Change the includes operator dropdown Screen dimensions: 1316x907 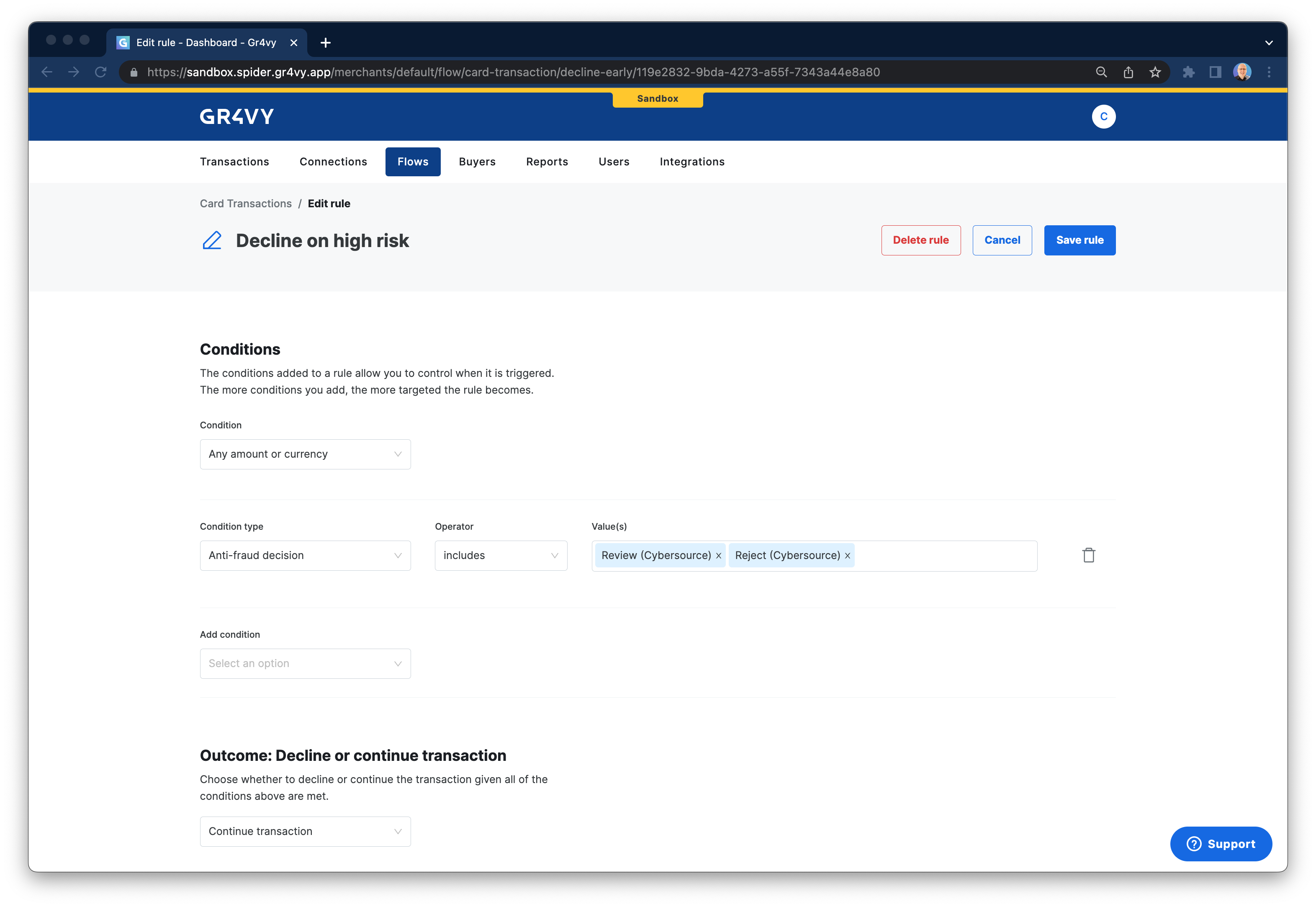tap(500, 555)
